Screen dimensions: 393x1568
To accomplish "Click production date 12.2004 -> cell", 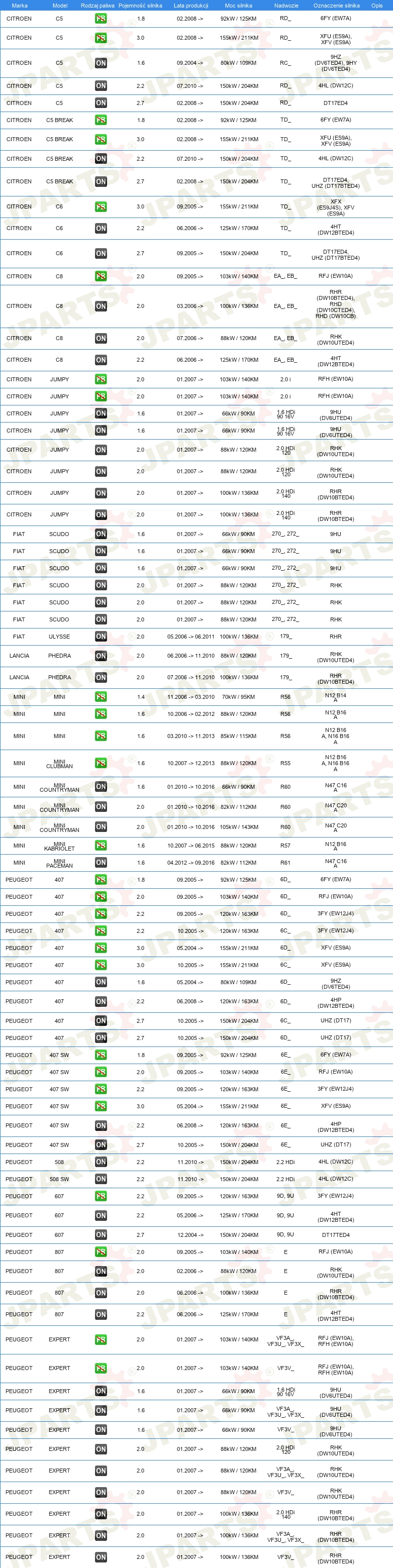I will pos(190,1235).
